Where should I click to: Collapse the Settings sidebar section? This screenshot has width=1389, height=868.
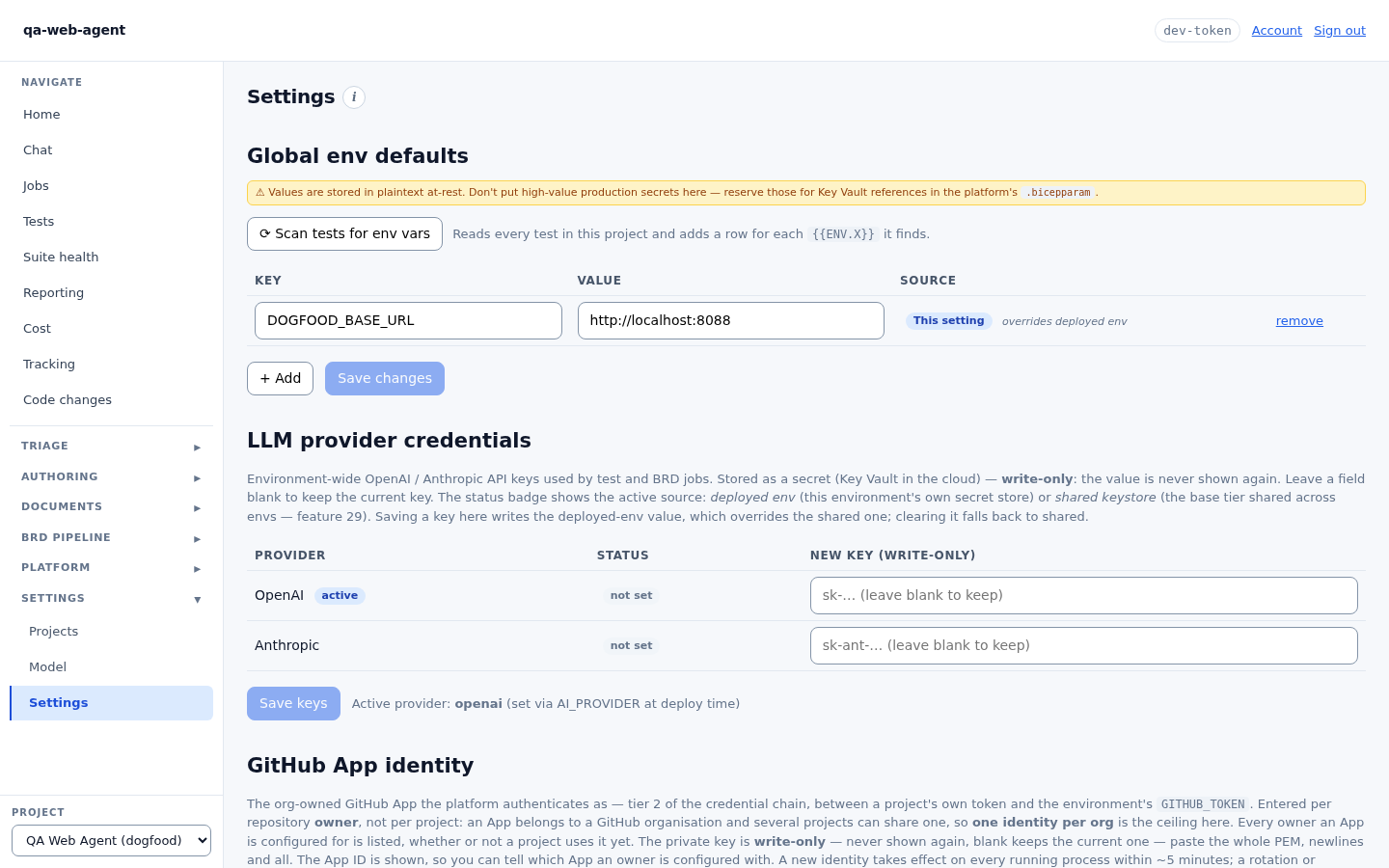coord(111,599)
